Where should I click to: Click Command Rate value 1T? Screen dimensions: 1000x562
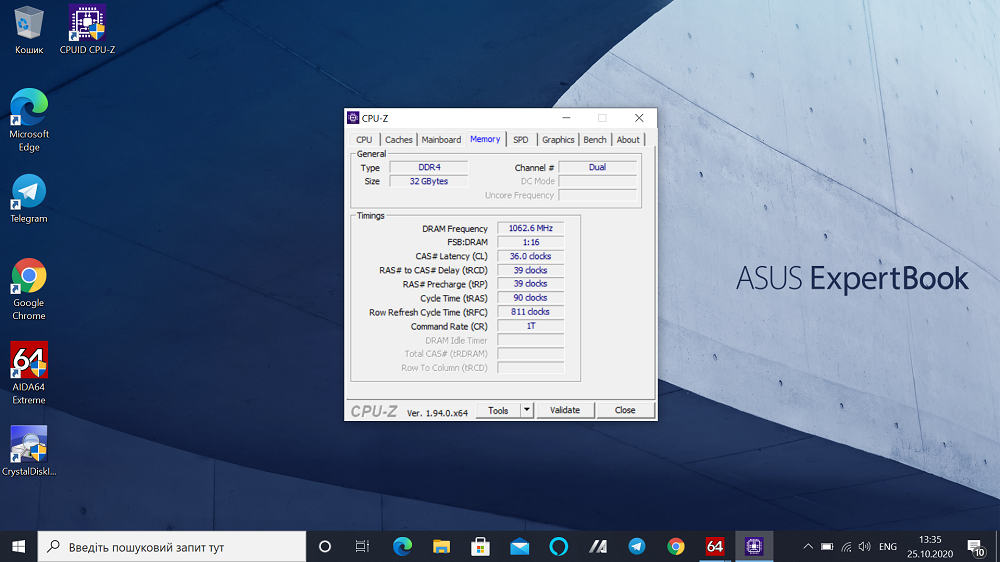pyautogui.click(x=531, y=326)
